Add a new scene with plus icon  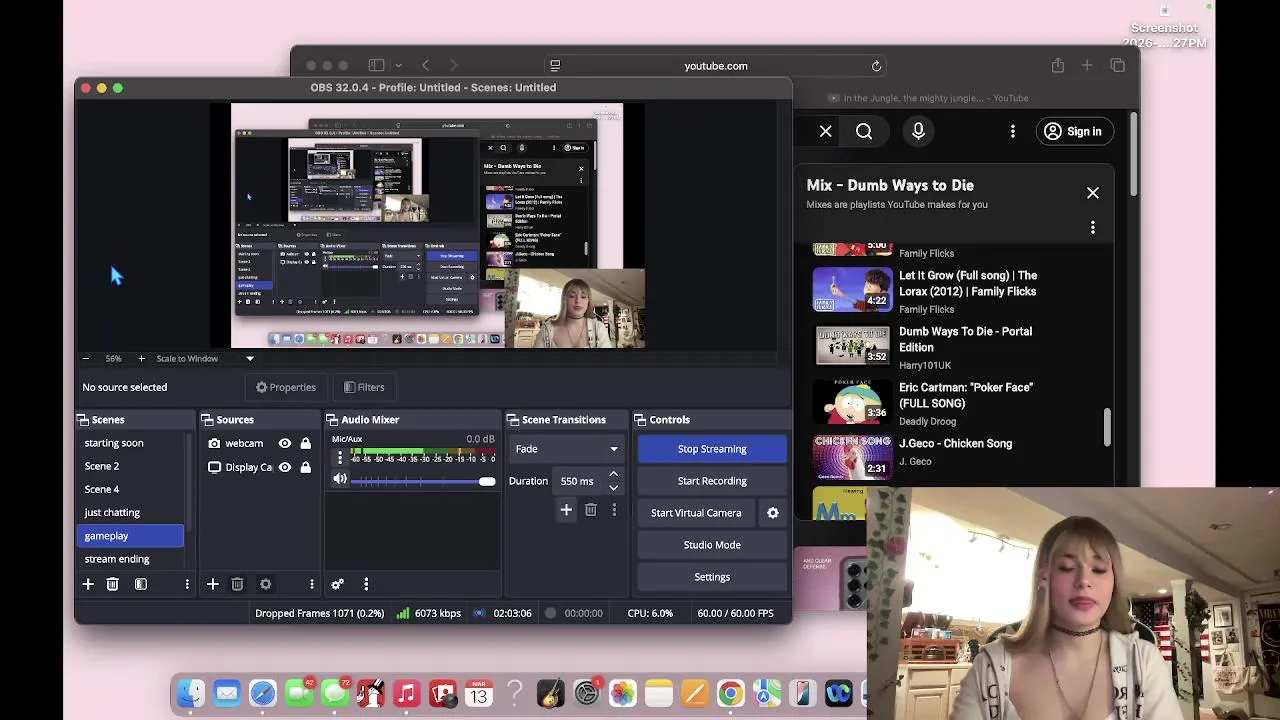click(88, 584)
